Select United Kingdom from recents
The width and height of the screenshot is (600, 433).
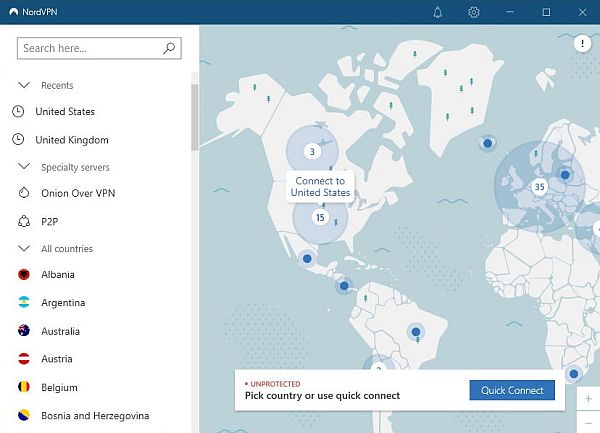coord(72,140)
